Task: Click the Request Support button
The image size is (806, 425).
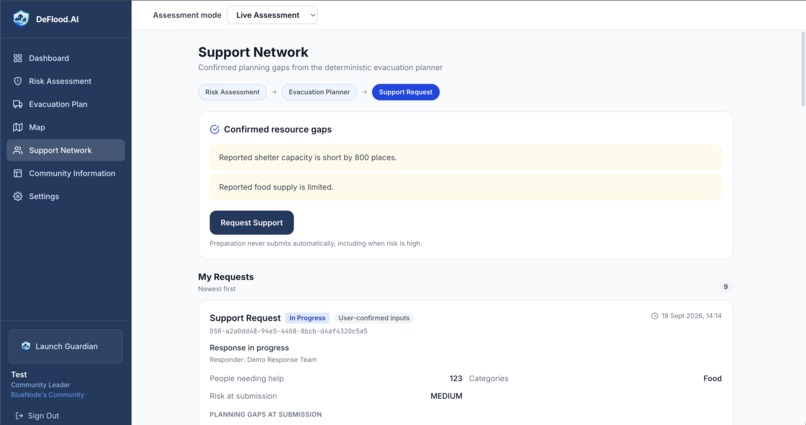Action: click(x=251, y=223)
